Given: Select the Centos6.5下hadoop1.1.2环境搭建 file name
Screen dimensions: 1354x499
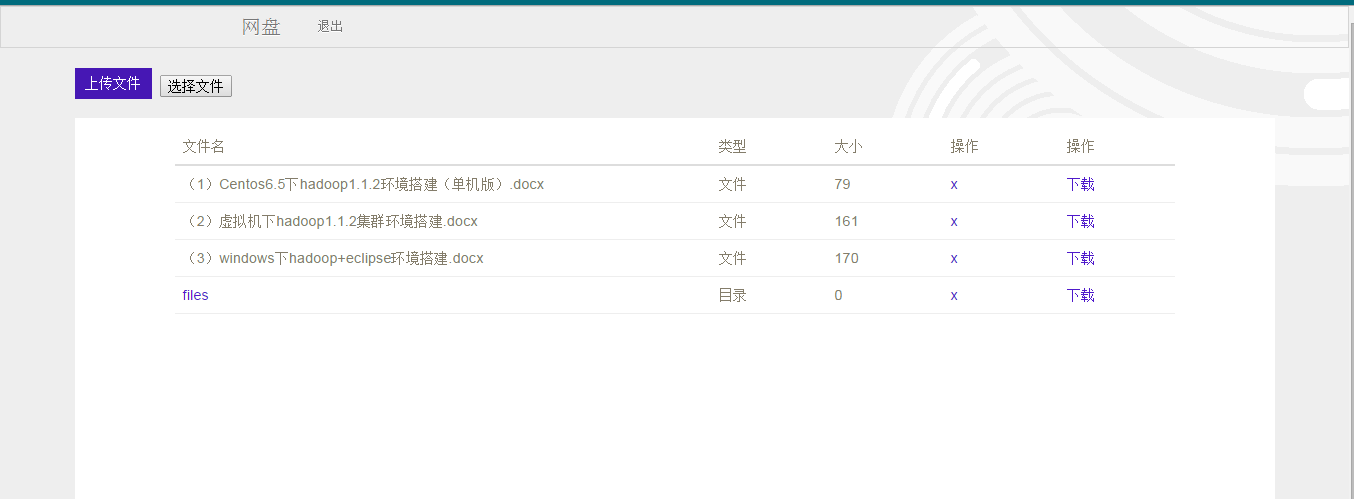Looking at the screenshot, I should pyautogui.click(x=363, y=184).
